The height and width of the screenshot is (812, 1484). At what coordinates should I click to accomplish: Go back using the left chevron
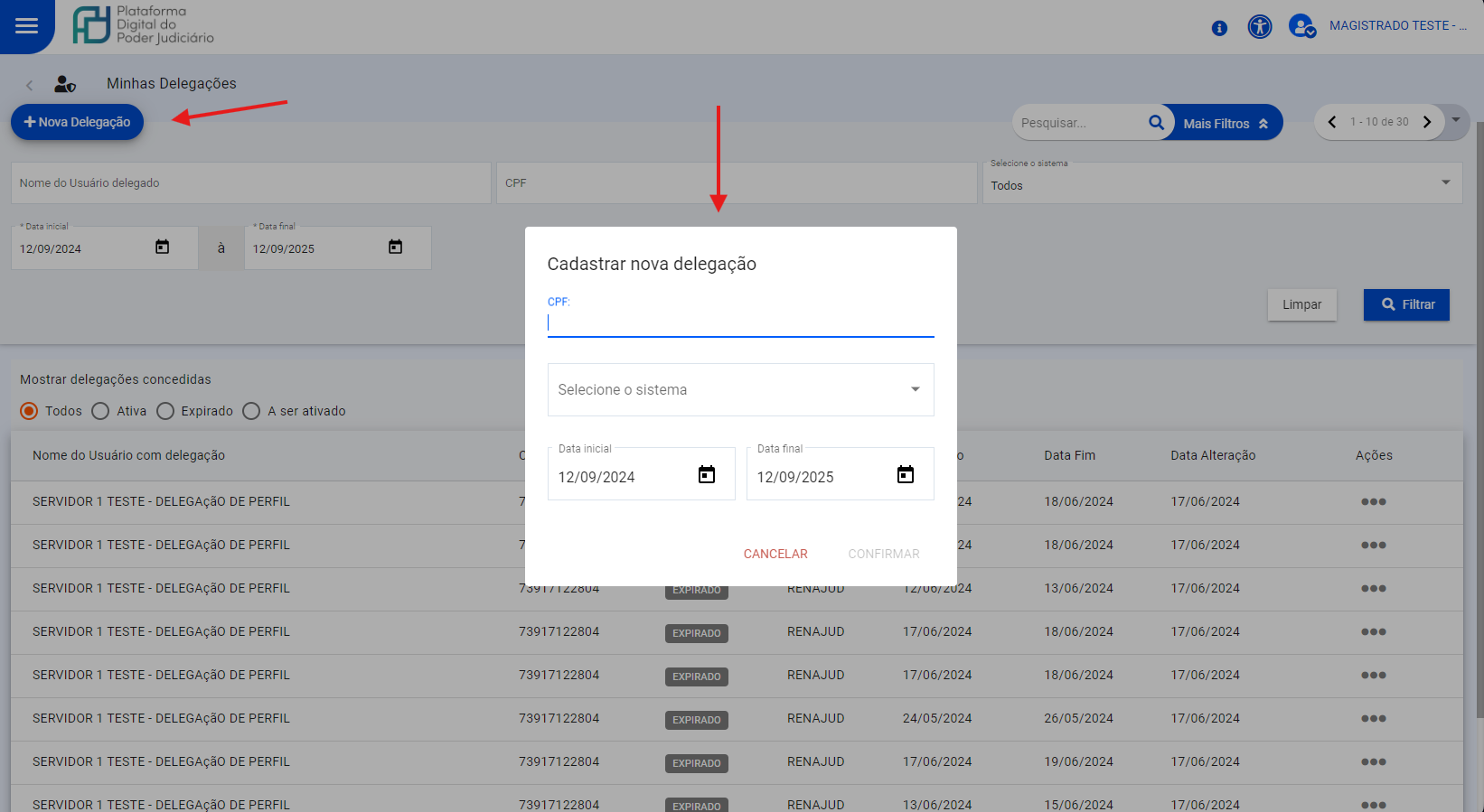coord(30,85)
